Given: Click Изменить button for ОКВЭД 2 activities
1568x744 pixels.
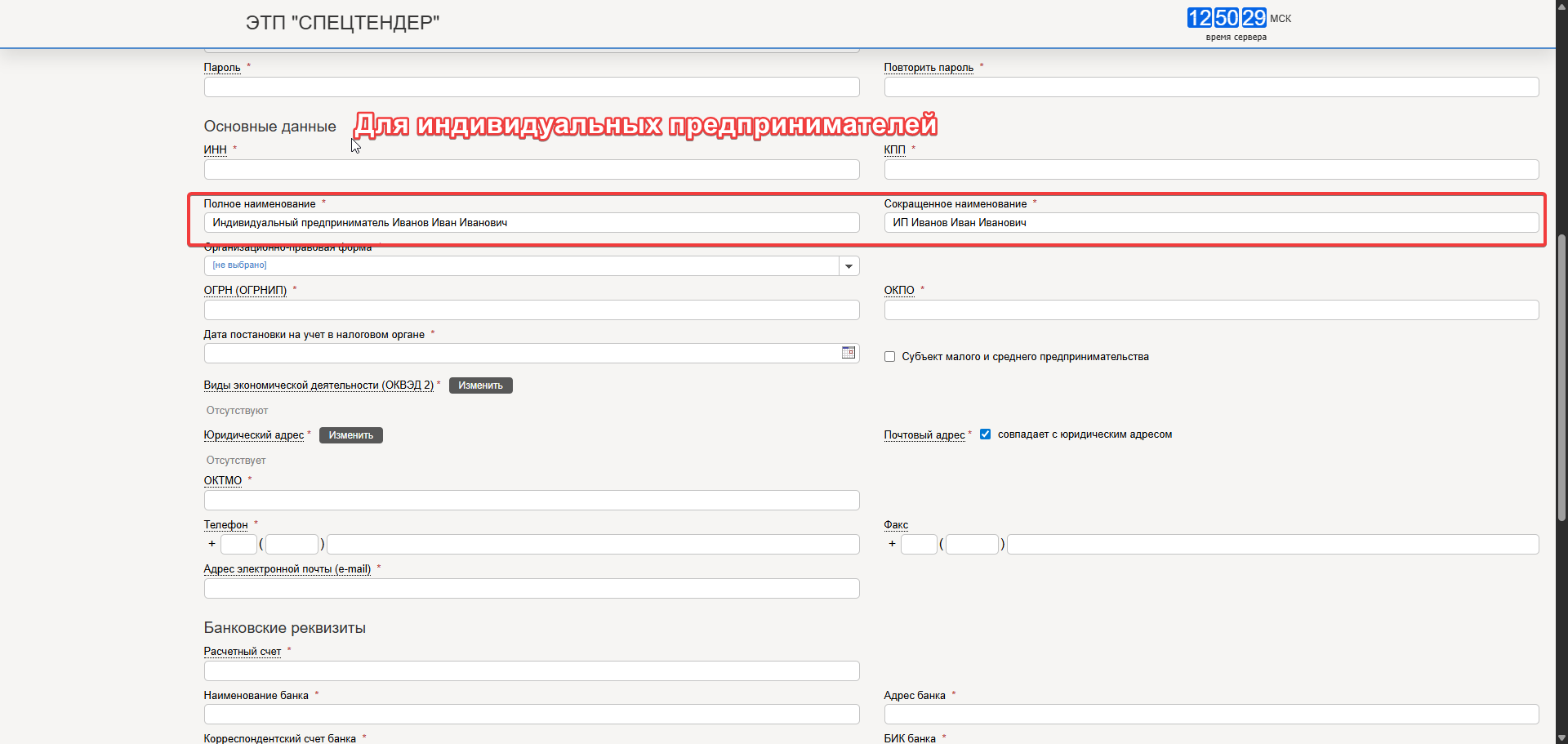Looking at the screenshot, I should pos(480,385).
